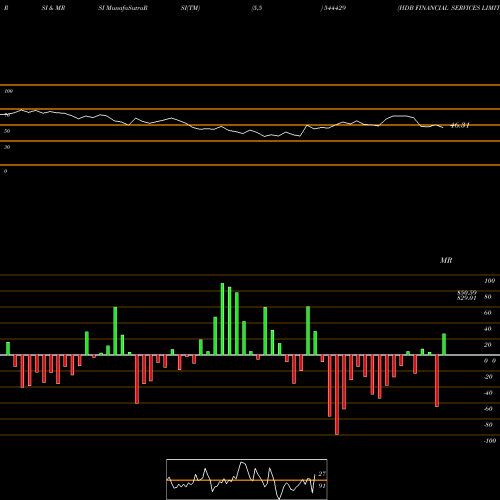Click the '20' label on MR axis

[488, 345]
